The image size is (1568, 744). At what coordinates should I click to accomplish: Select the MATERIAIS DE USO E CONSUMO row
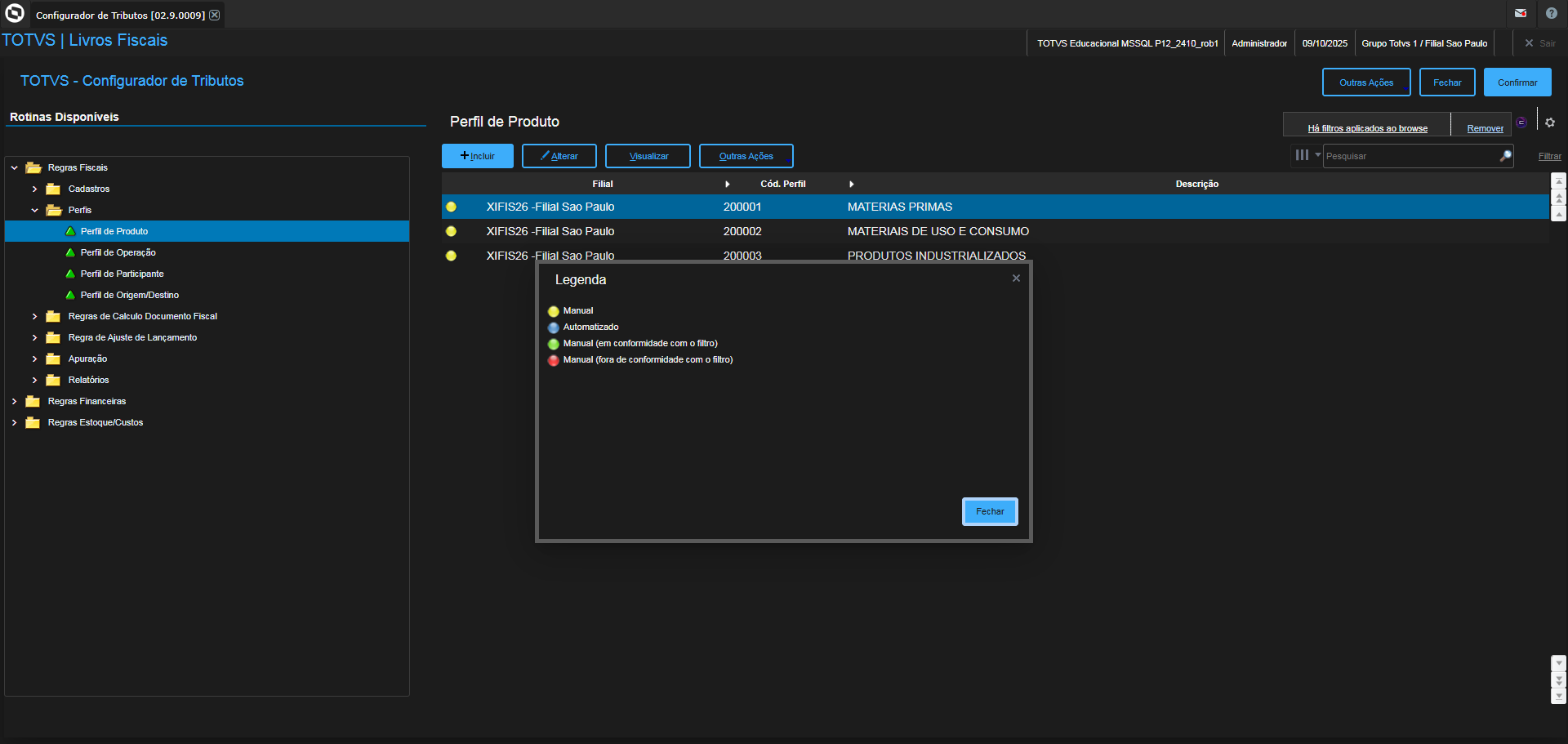coord(996,231)
